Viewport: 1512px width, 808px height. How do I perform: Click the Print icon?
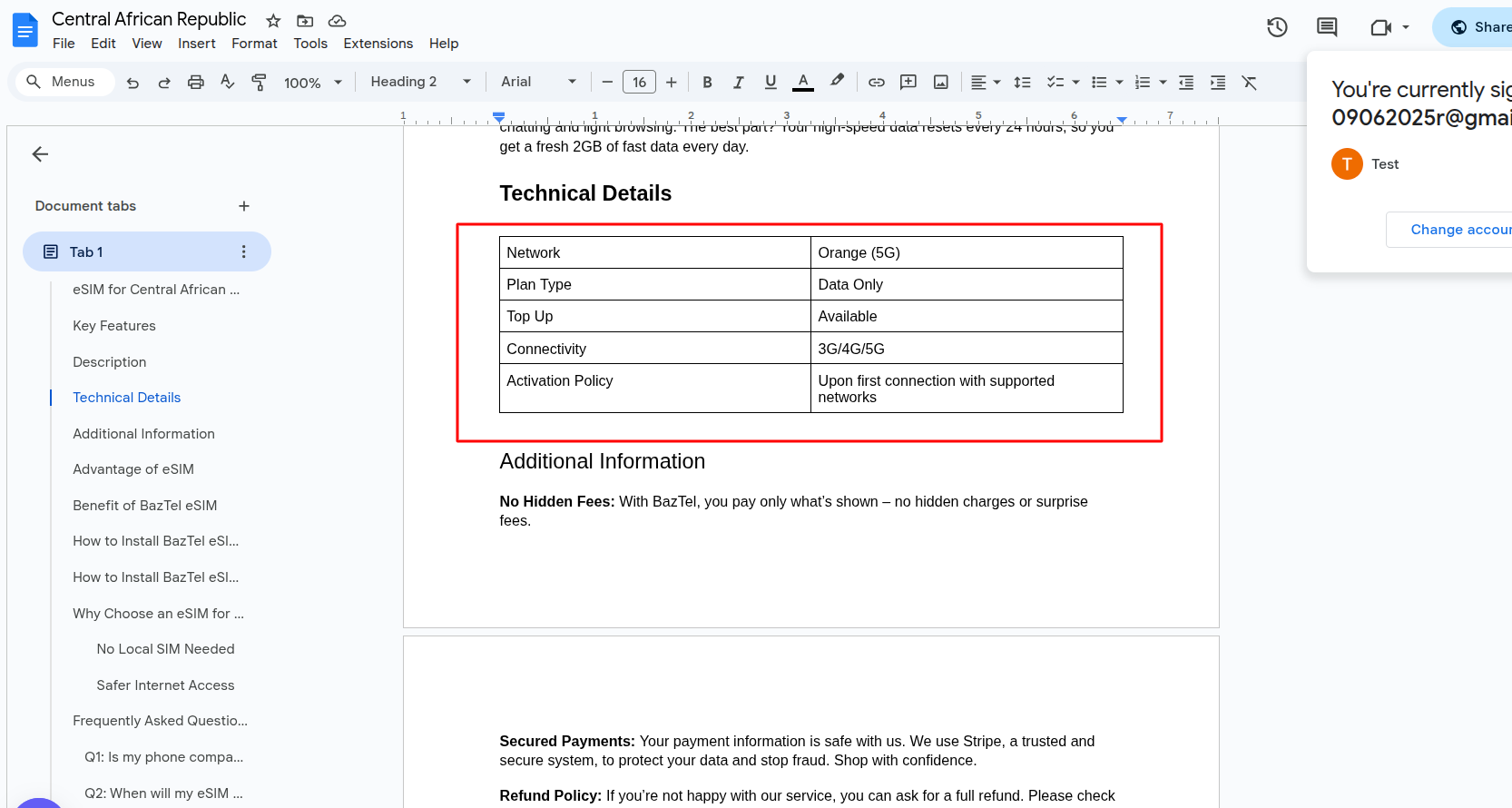tap(195, 83)
